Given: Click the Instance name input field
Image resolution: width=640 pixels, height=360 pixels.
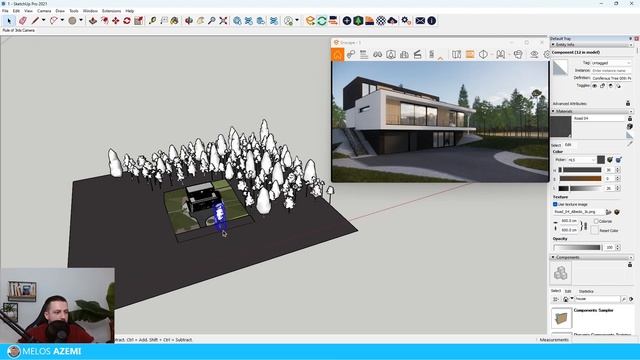Looking at the screenshot, I should (x=611, y=71).
